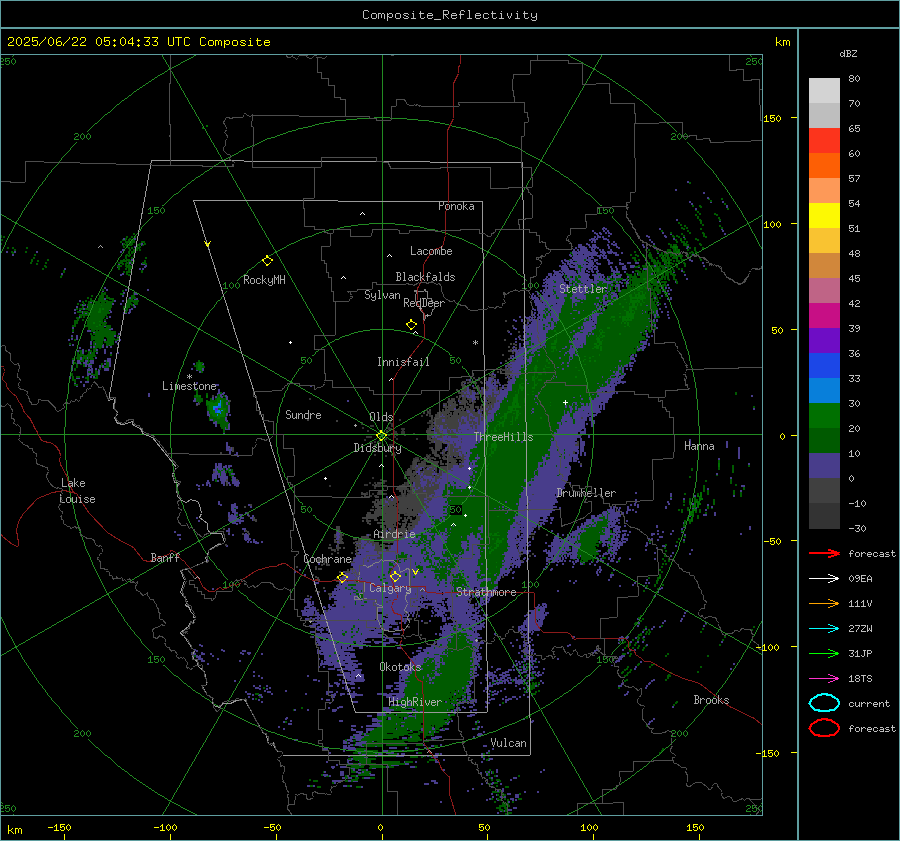Click the Drumheller town label
Screen dimensions: 900x841
pyautogui.click(x=586, y=493)
